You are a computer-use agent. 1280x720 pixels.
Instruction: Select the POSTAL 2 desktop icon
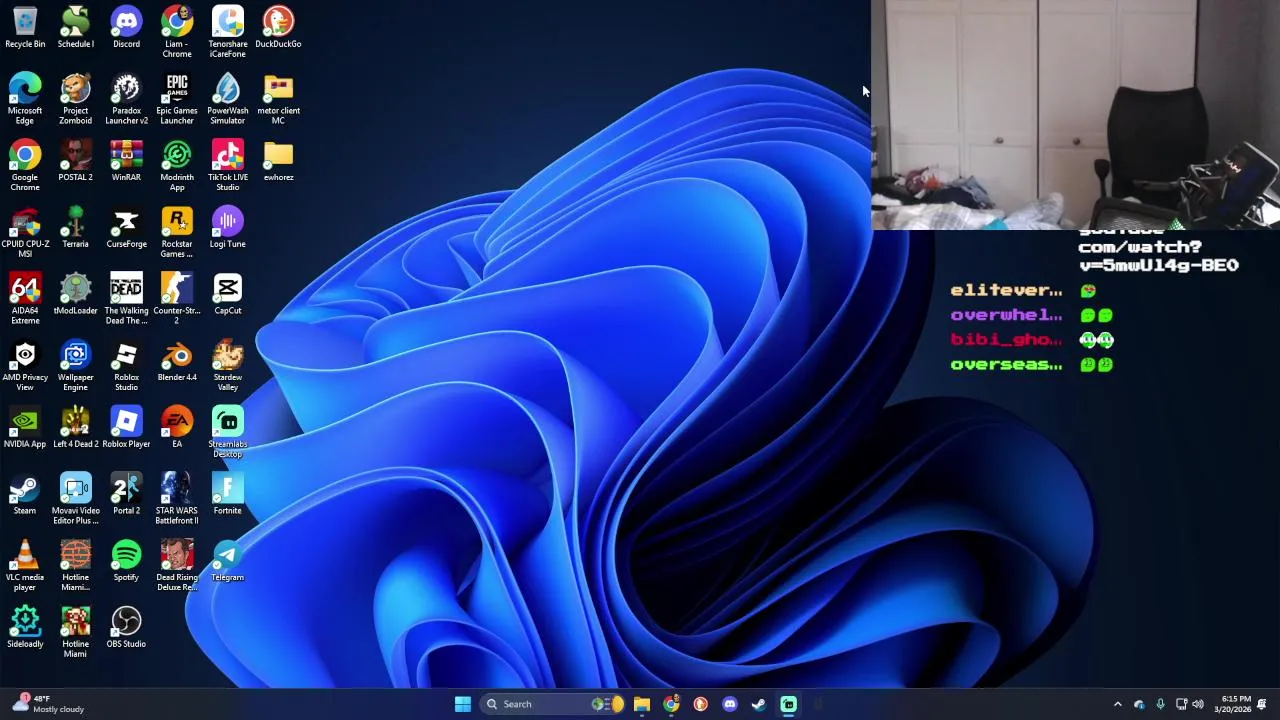click(75, 161)
